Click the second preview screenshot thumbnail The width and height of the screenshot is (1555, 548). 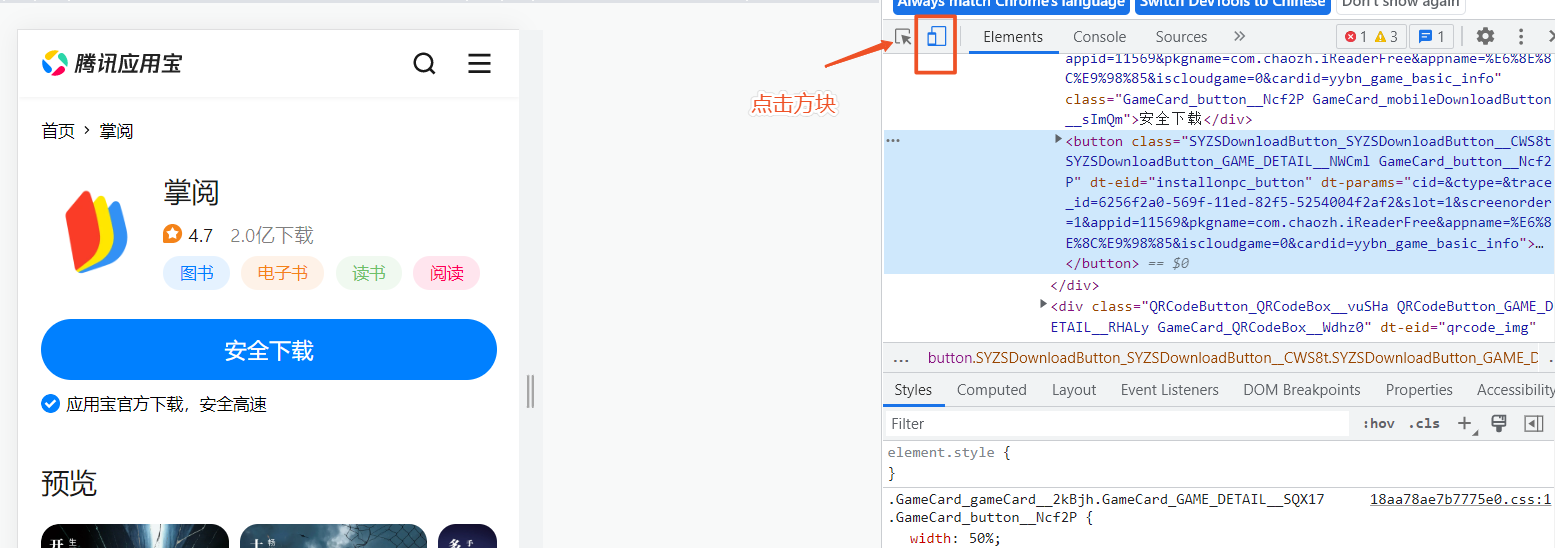pos(333,536)
